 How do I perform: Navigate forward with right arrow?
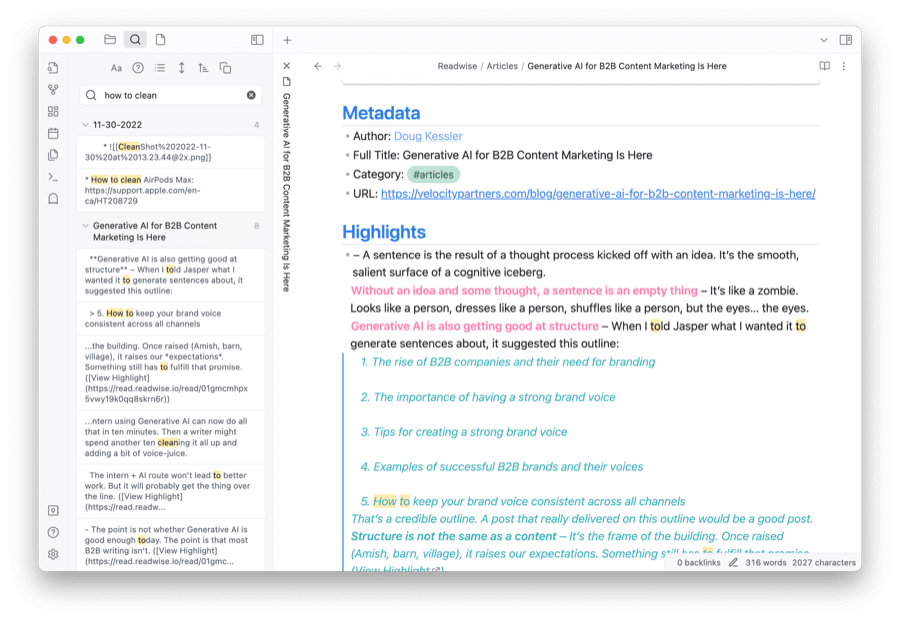point(338,66)
